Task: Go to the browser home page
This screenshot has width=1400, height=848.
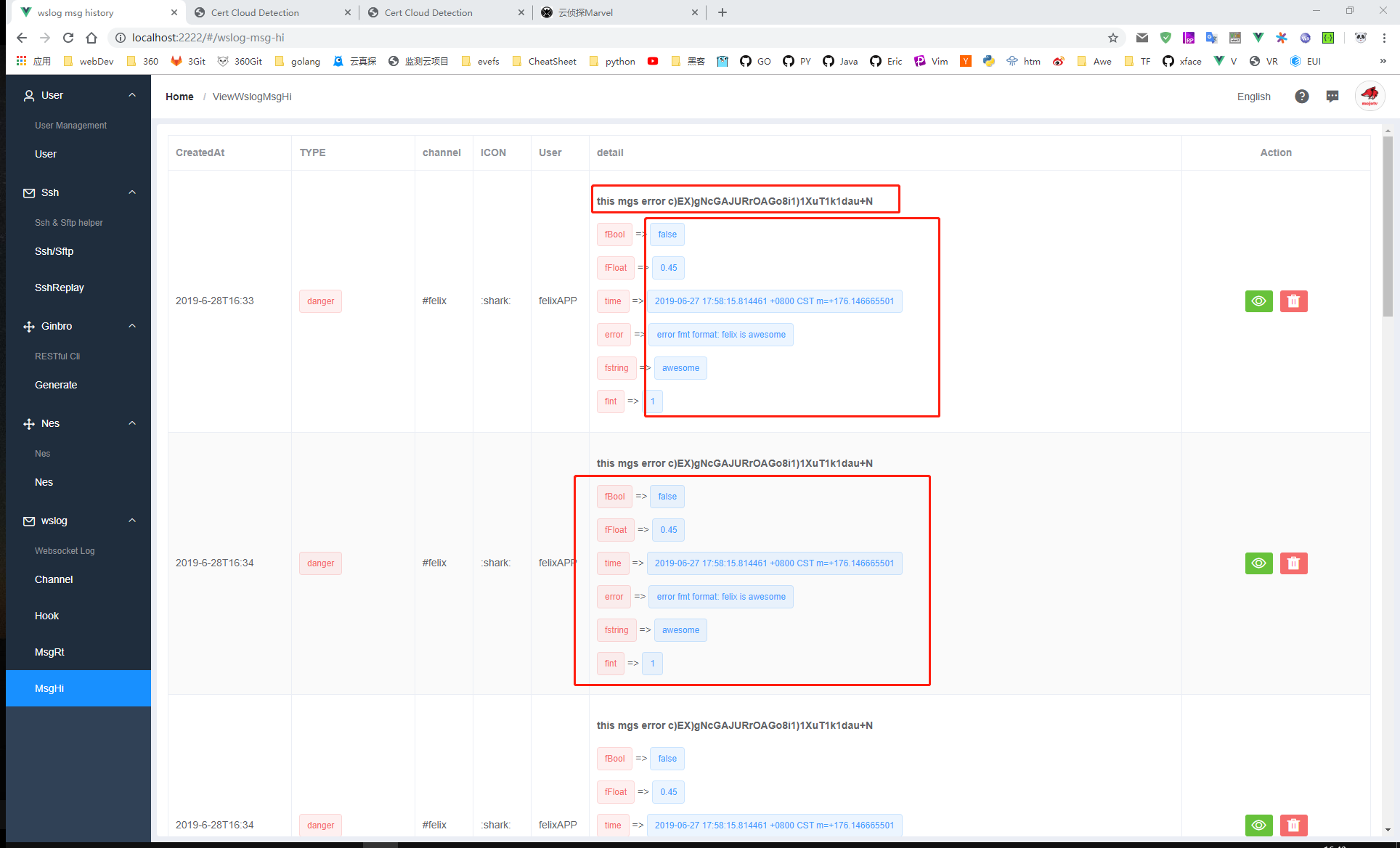Action: 91,38
